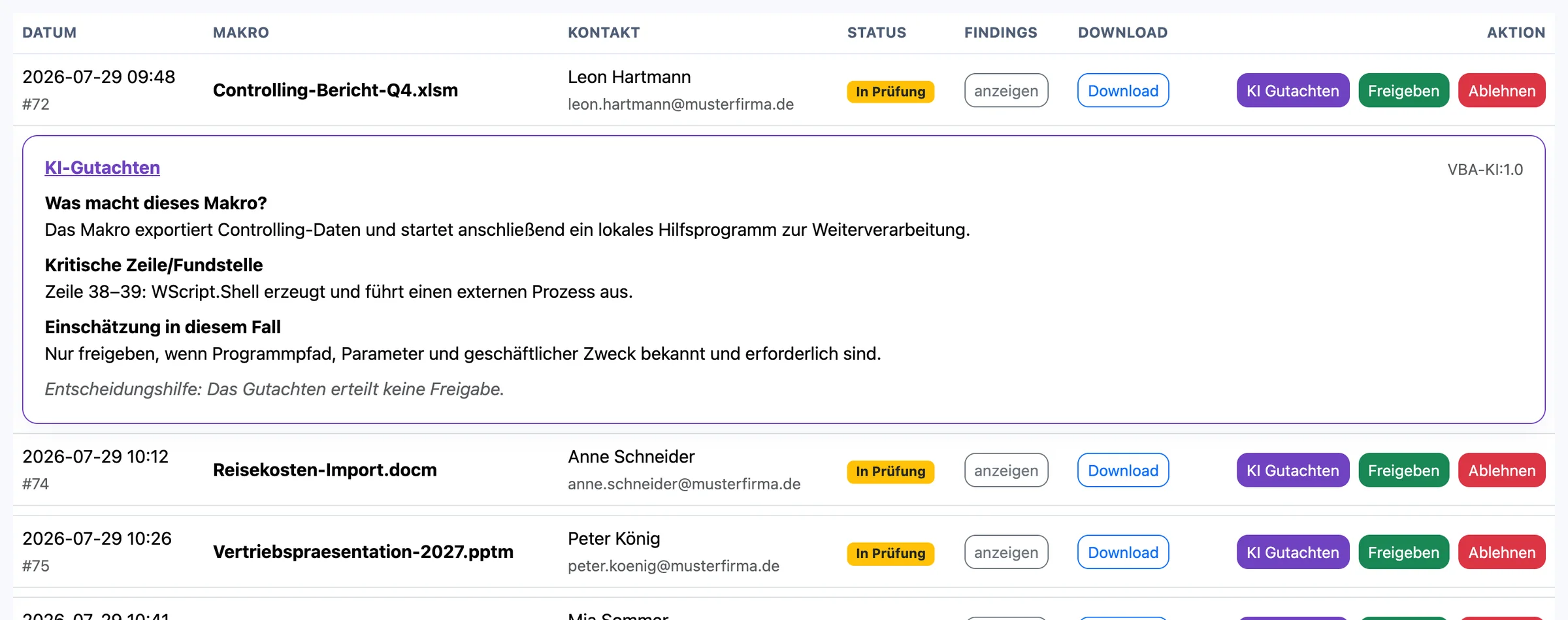Click the FINDINGS column header

pyautogui.click(x=1001, y=33)
